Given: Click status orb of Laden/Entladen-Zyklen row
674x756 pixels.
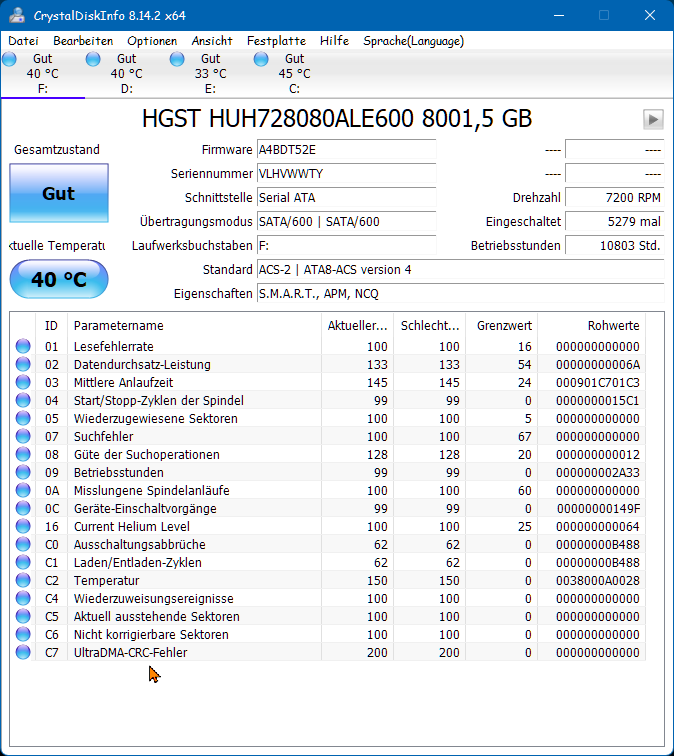Looking at the screenshot, I should pyautogui.click(x=23, y=562).
